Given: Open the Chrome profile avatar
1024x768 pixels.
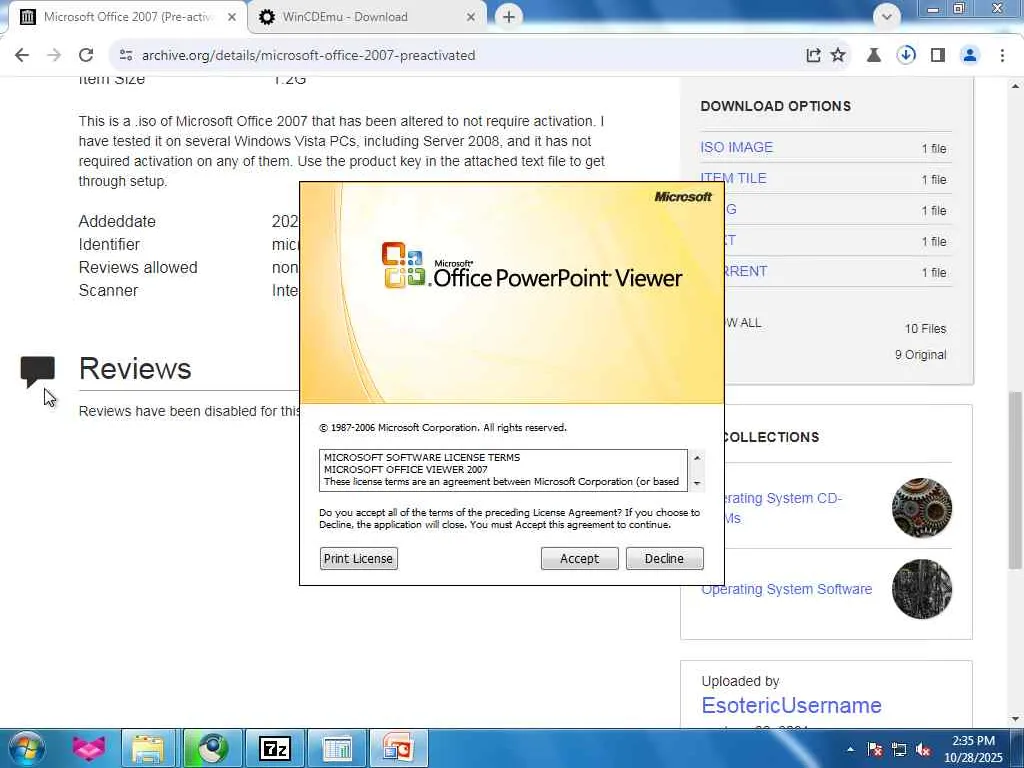Looking at the screenshot, I should [x=970, y=56].
